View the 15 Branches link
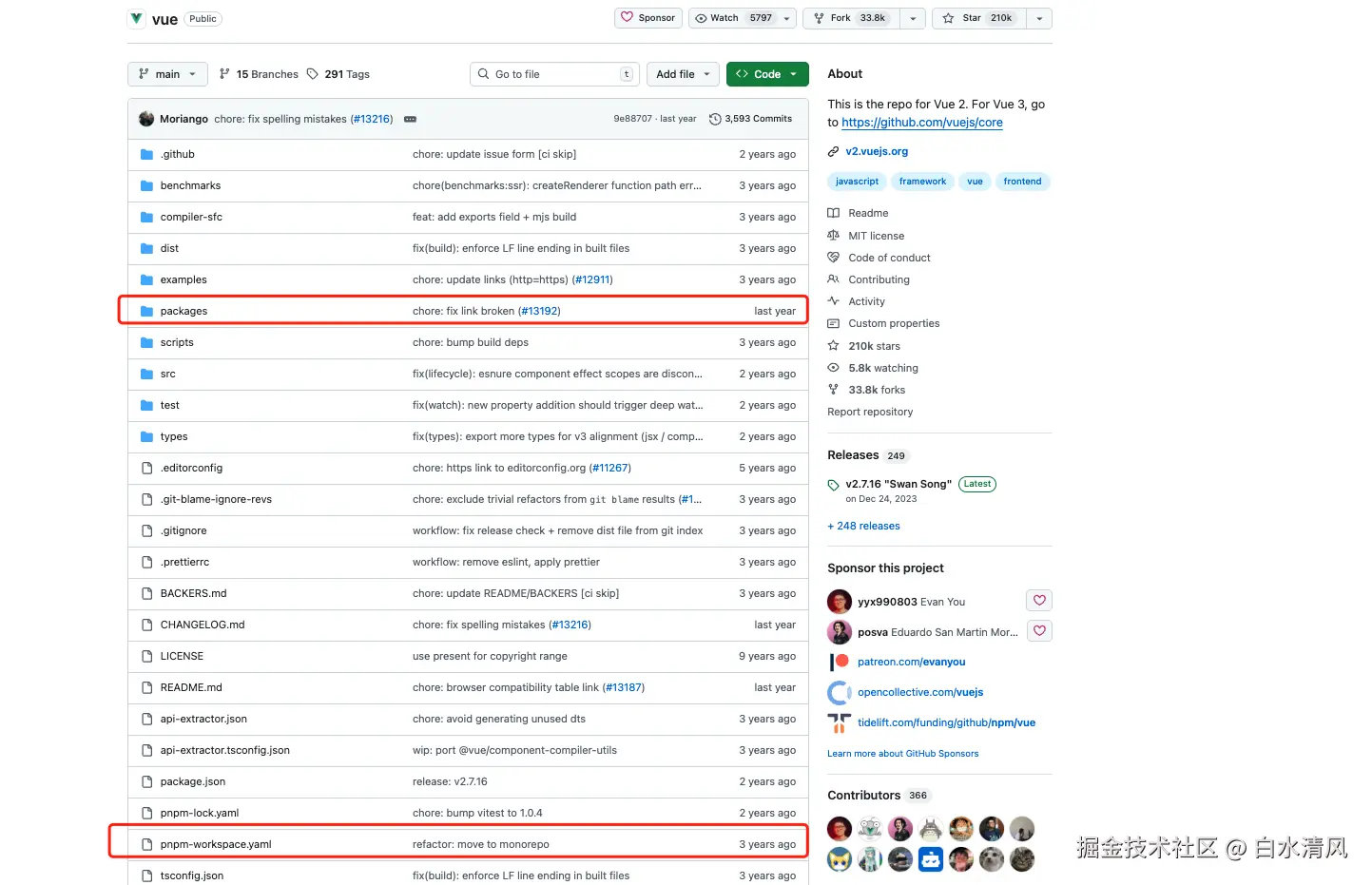 [x=259, y=74]
